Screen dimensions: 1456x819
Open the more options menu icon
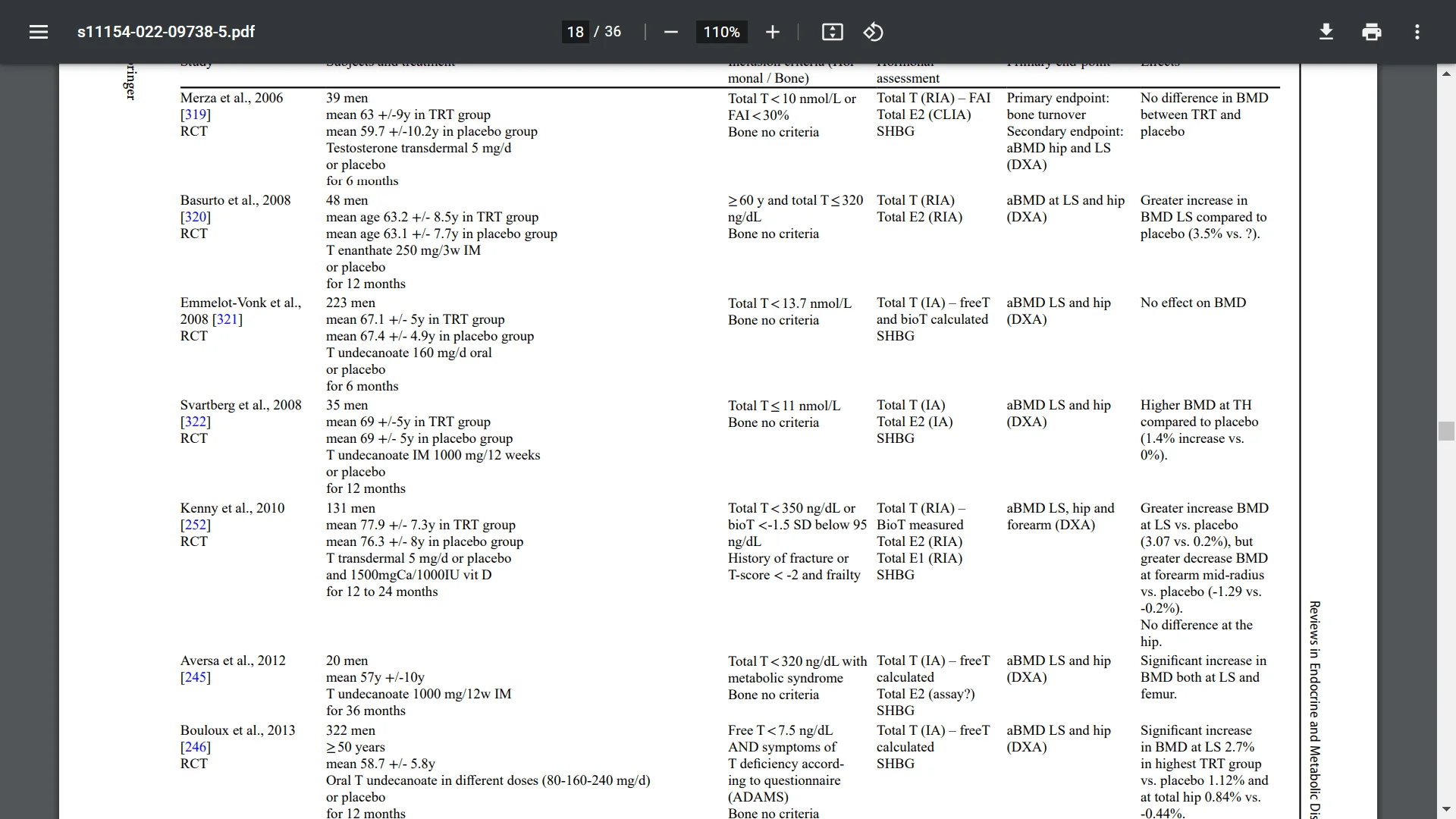pos(1417,32)
